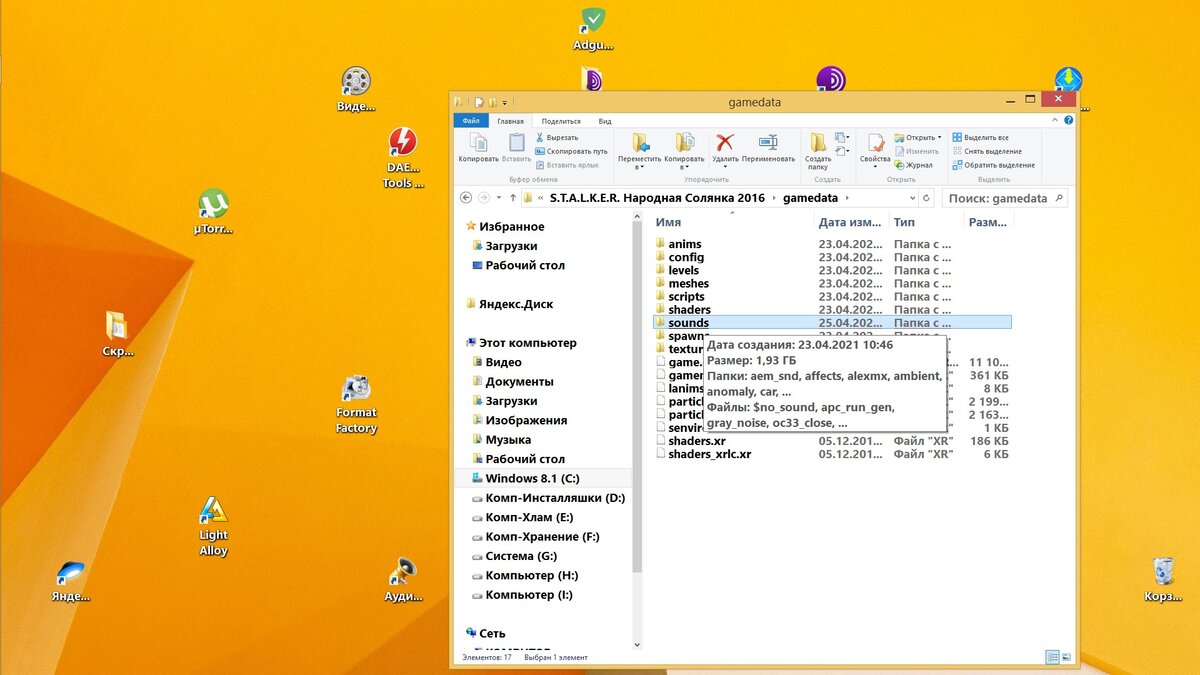Click Изменить (Edit) in the ribbon

point(916,151)
